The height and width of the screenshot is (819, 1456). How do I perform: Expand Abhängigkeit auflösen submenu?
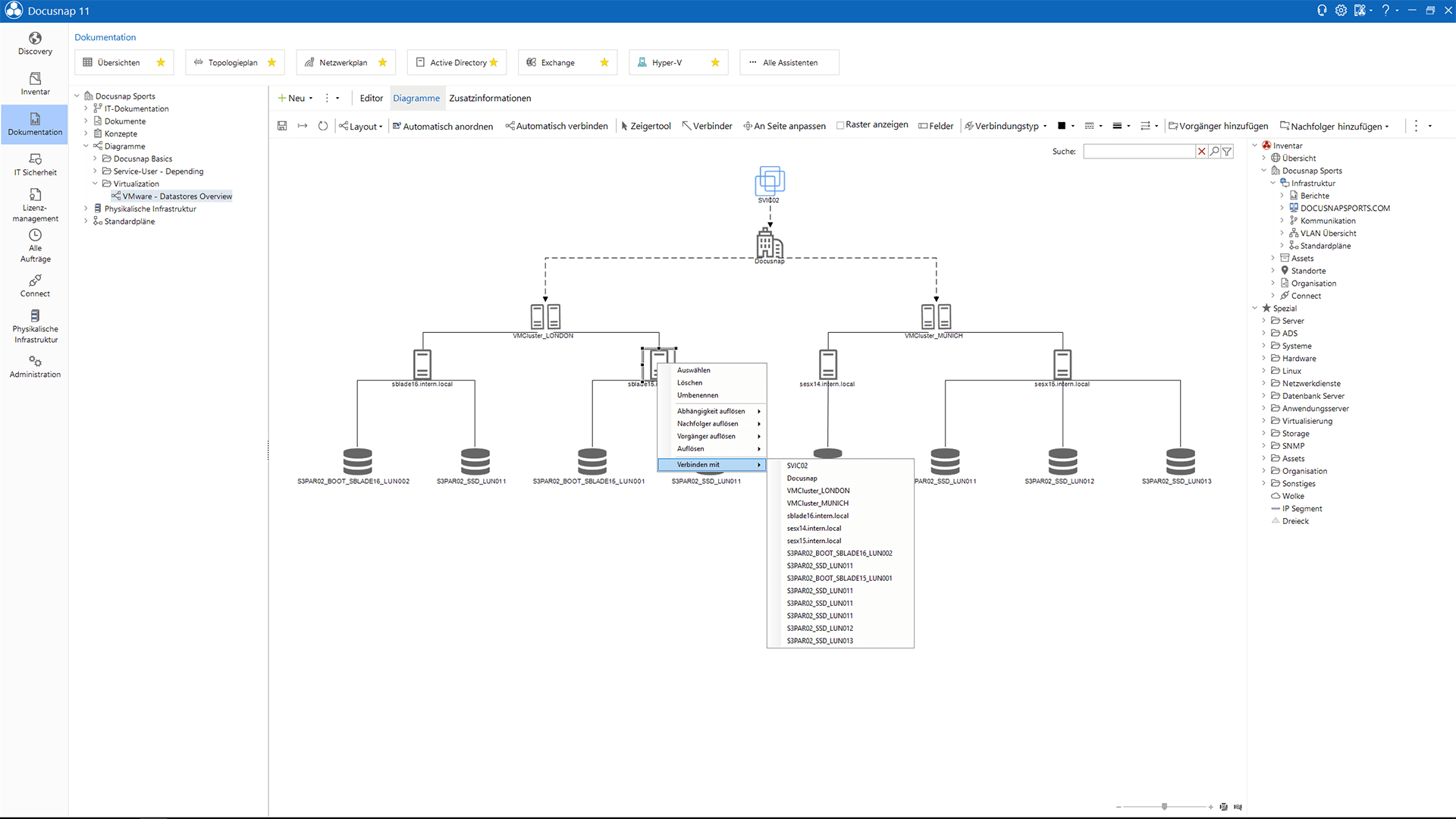(x=712, y=411)
